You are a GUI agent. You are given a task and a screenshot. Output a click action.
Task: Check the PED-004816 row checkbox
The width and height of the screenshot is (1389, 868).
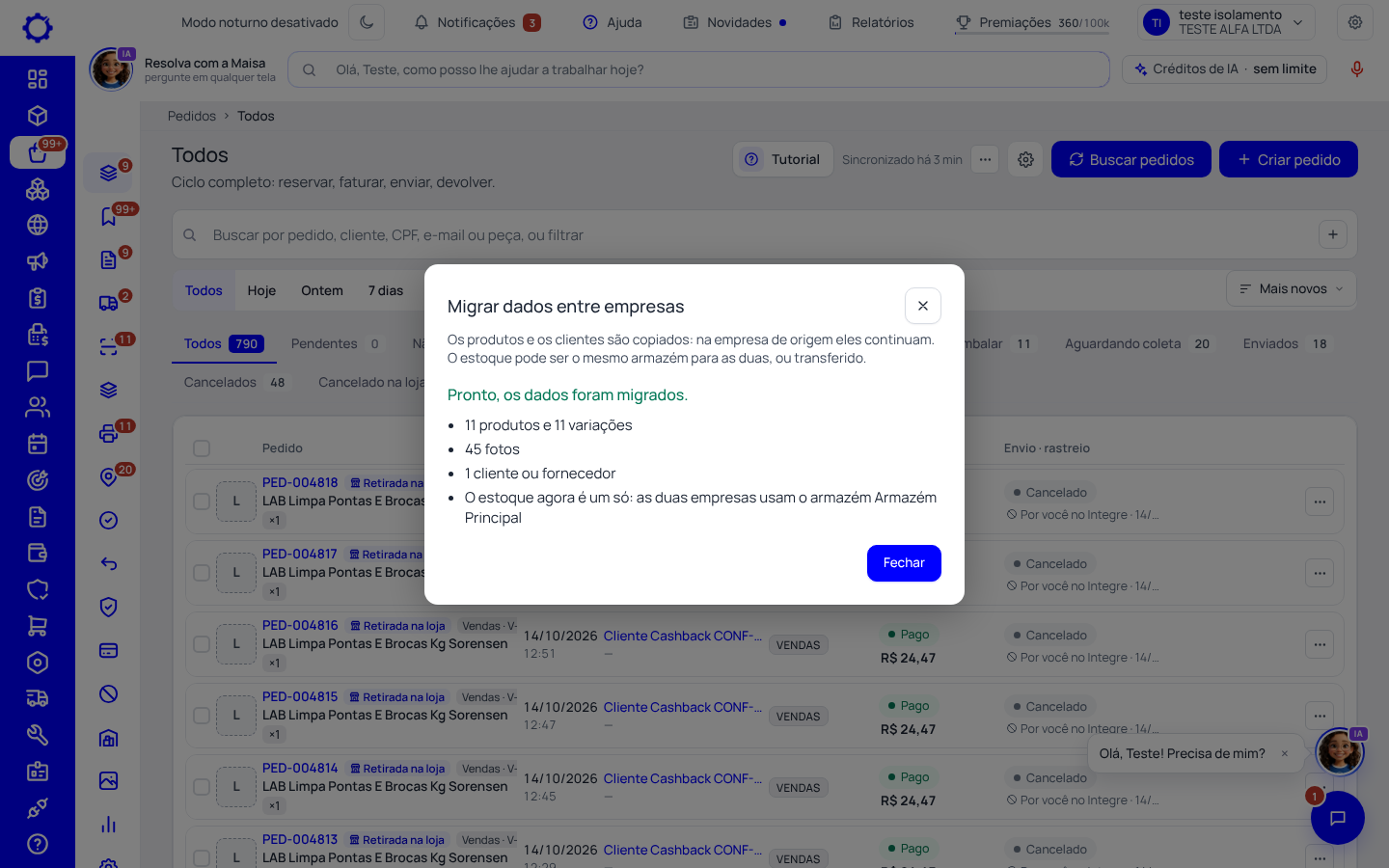point(202,644)
